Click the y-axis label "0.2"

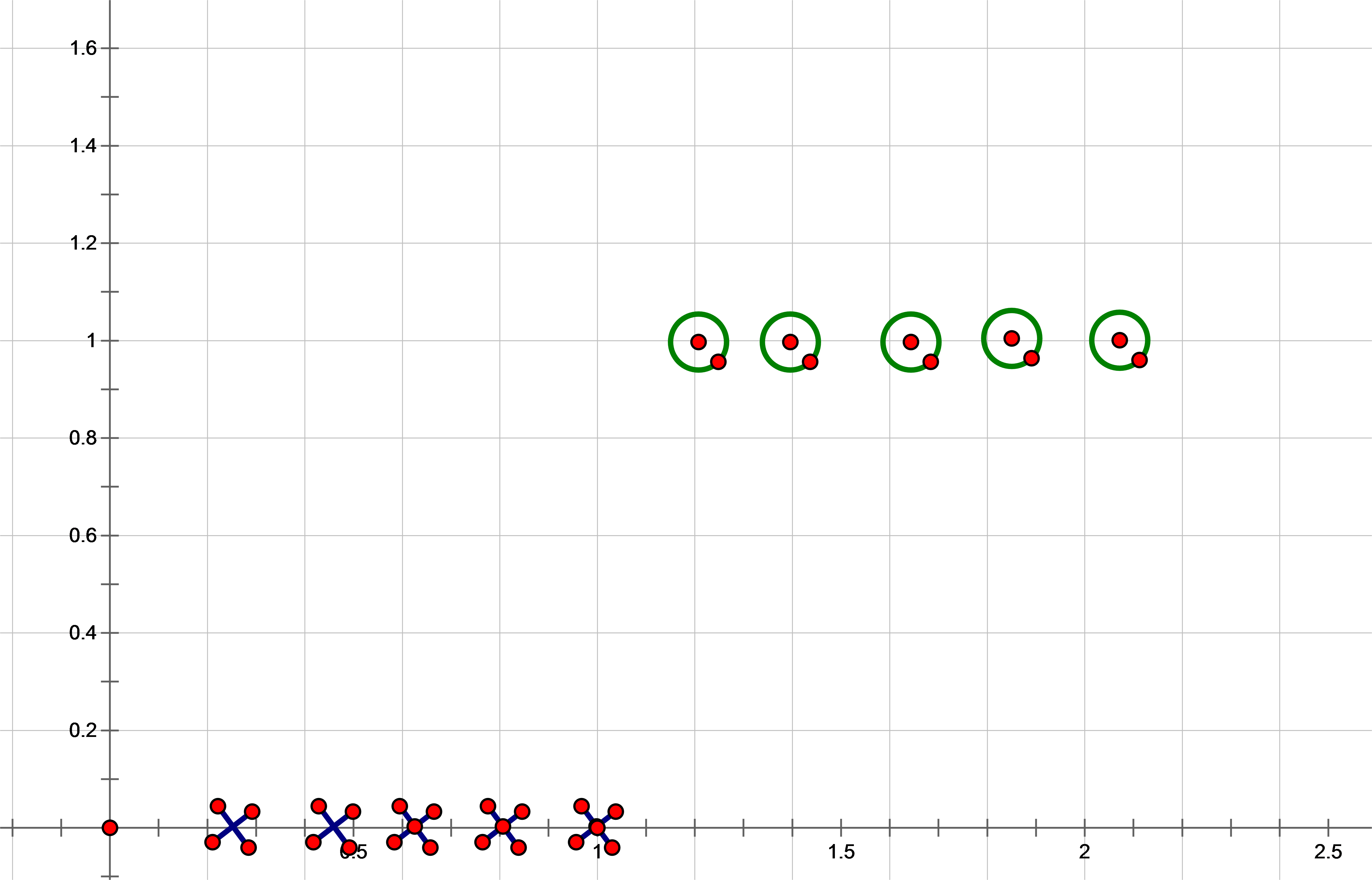click(x=83, y=730)
